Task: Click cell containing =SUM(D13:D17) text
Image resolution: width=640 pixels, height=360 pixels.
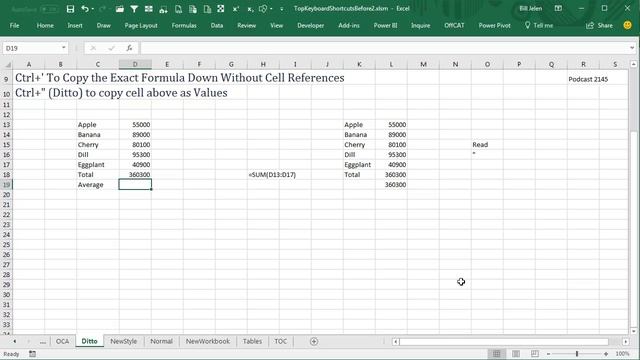Action: pyautogui.click(x=272, y=175)
